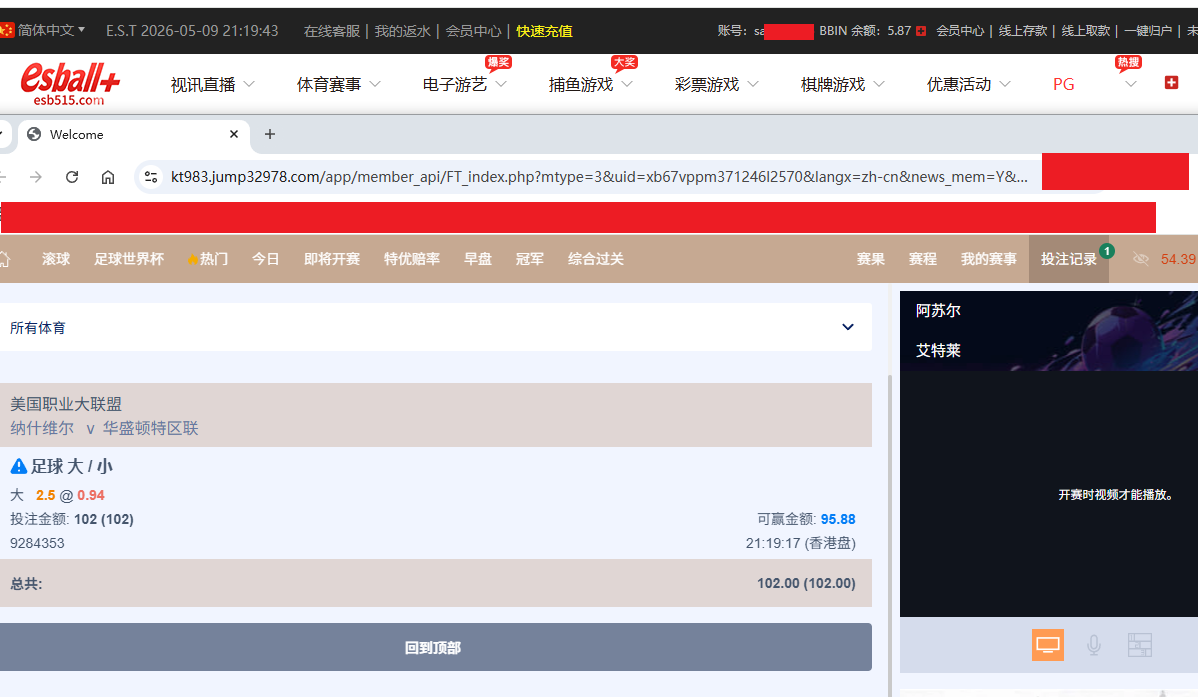The image size is (1198, 697).
Task: Switch to the 特优赔率 tab
Action: click(x=412, y=259)
